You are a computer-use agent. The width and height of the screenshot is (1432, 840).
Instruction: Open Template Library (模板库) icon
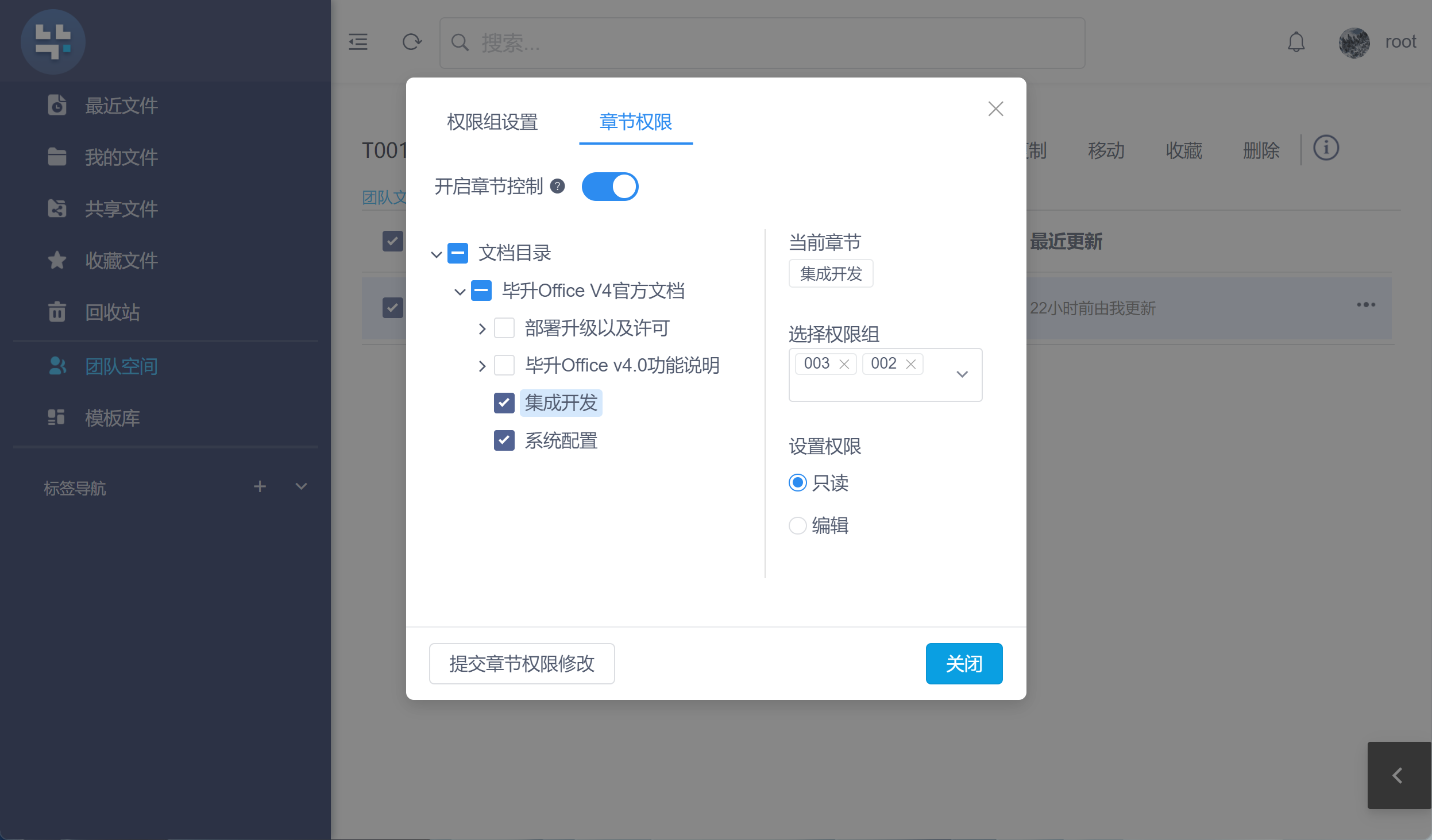point(56,417)
